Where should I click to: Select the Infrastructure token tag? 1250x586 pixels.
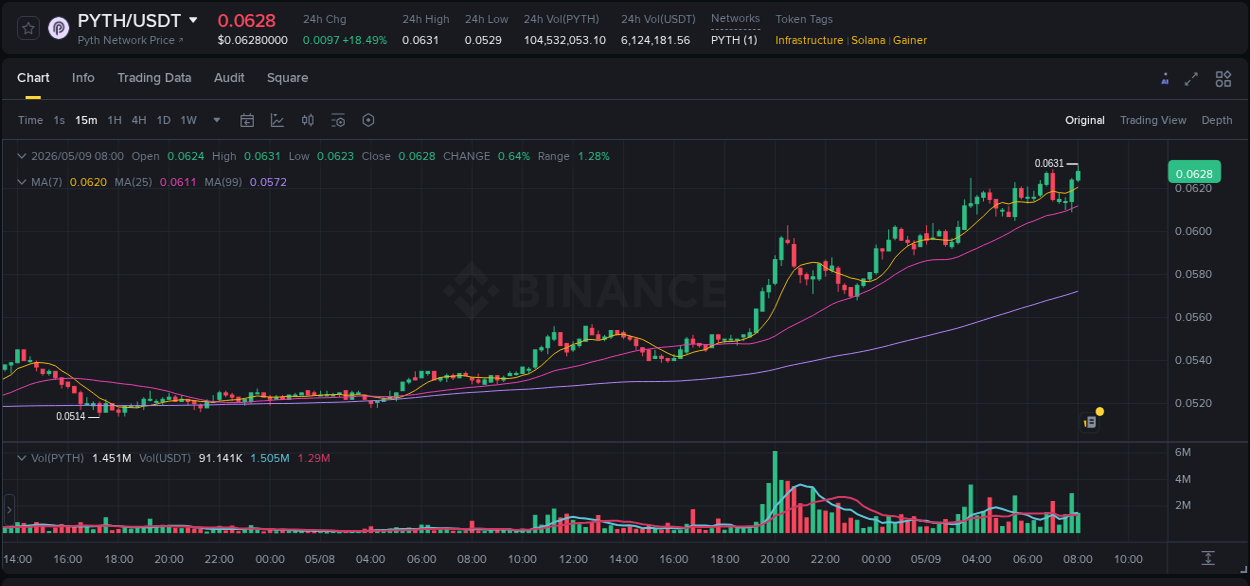809,40
